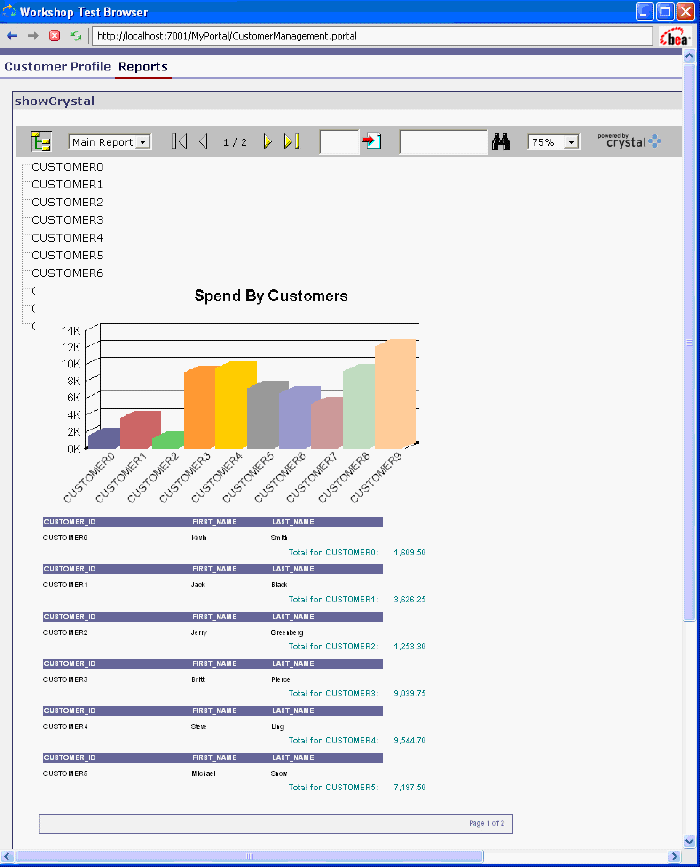Click the 9,039.75 total value
This screenshot has width=700, height=867.
coord(409,693)
